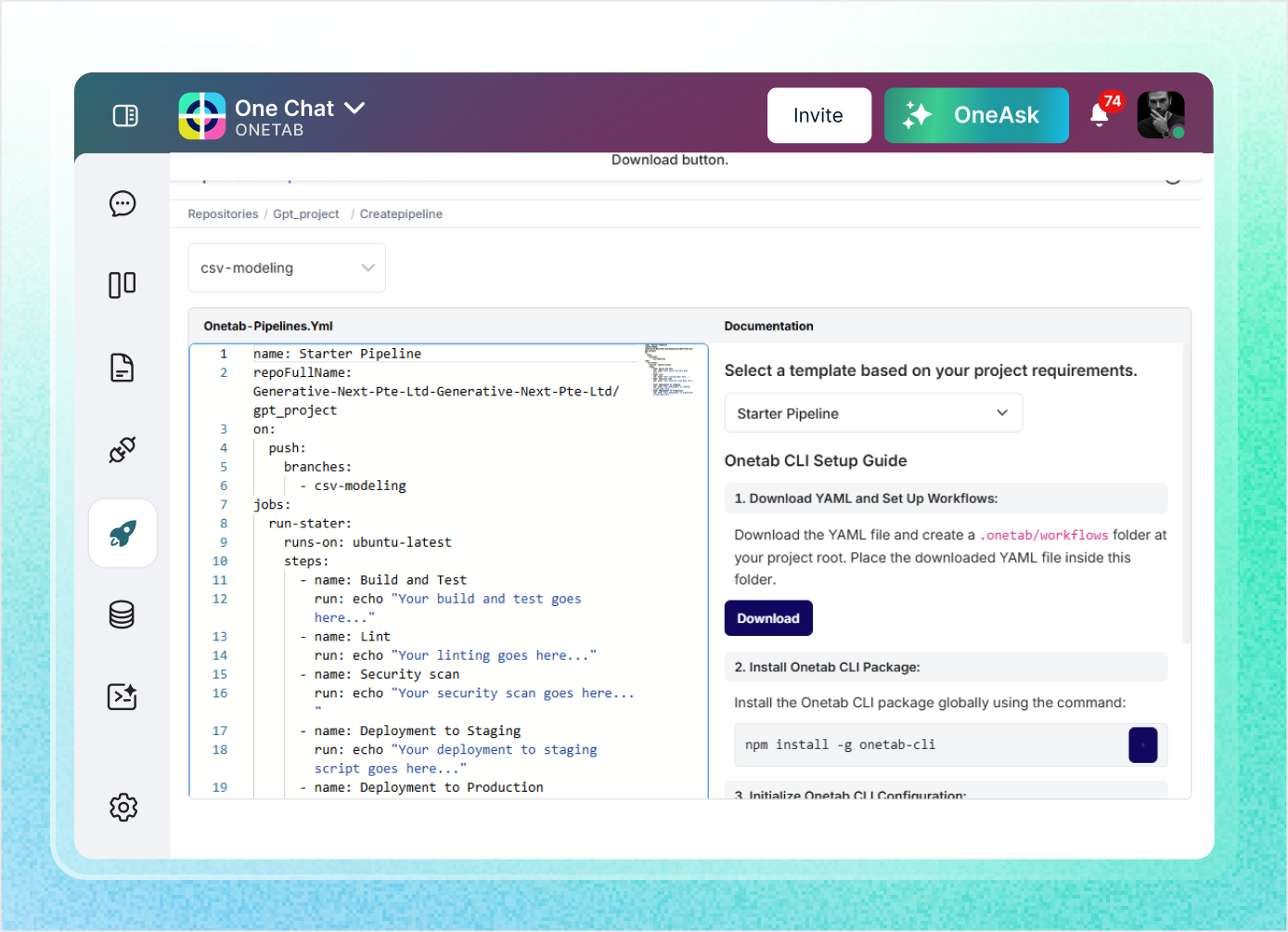Viewport: 1288px width, 932px height.
Task: Click the 'push:' code line
Action: tap(288, 448)
